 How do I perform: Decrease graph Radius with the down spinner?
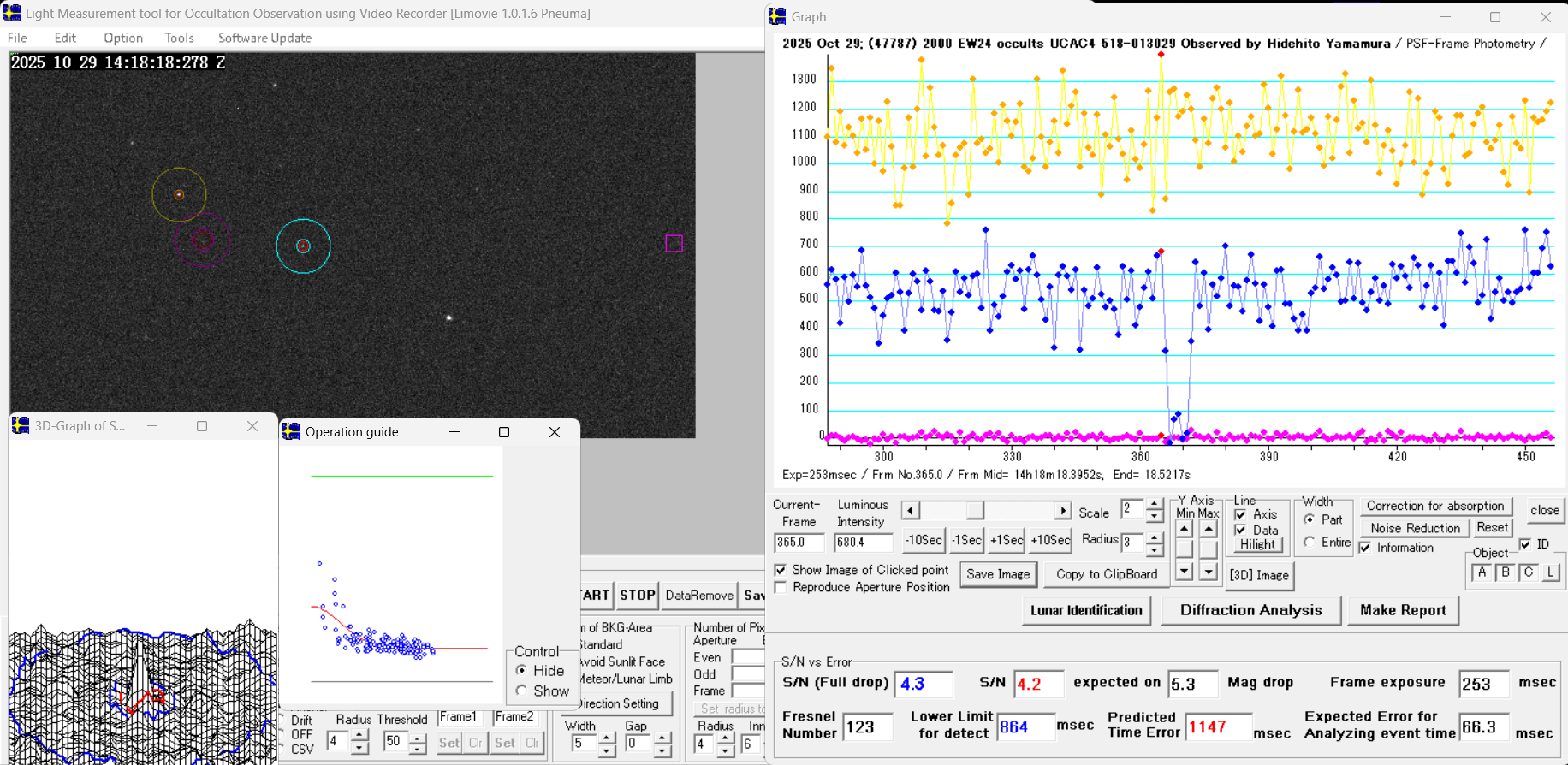tap(1155, 549)
